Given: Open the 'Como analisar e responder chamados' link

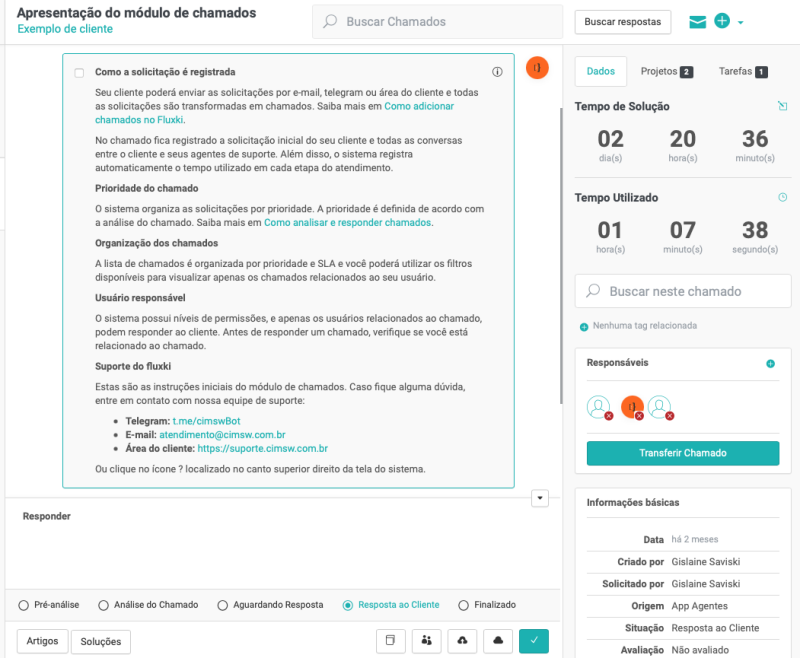Looking at the screenshot, I should click(347, 222).
